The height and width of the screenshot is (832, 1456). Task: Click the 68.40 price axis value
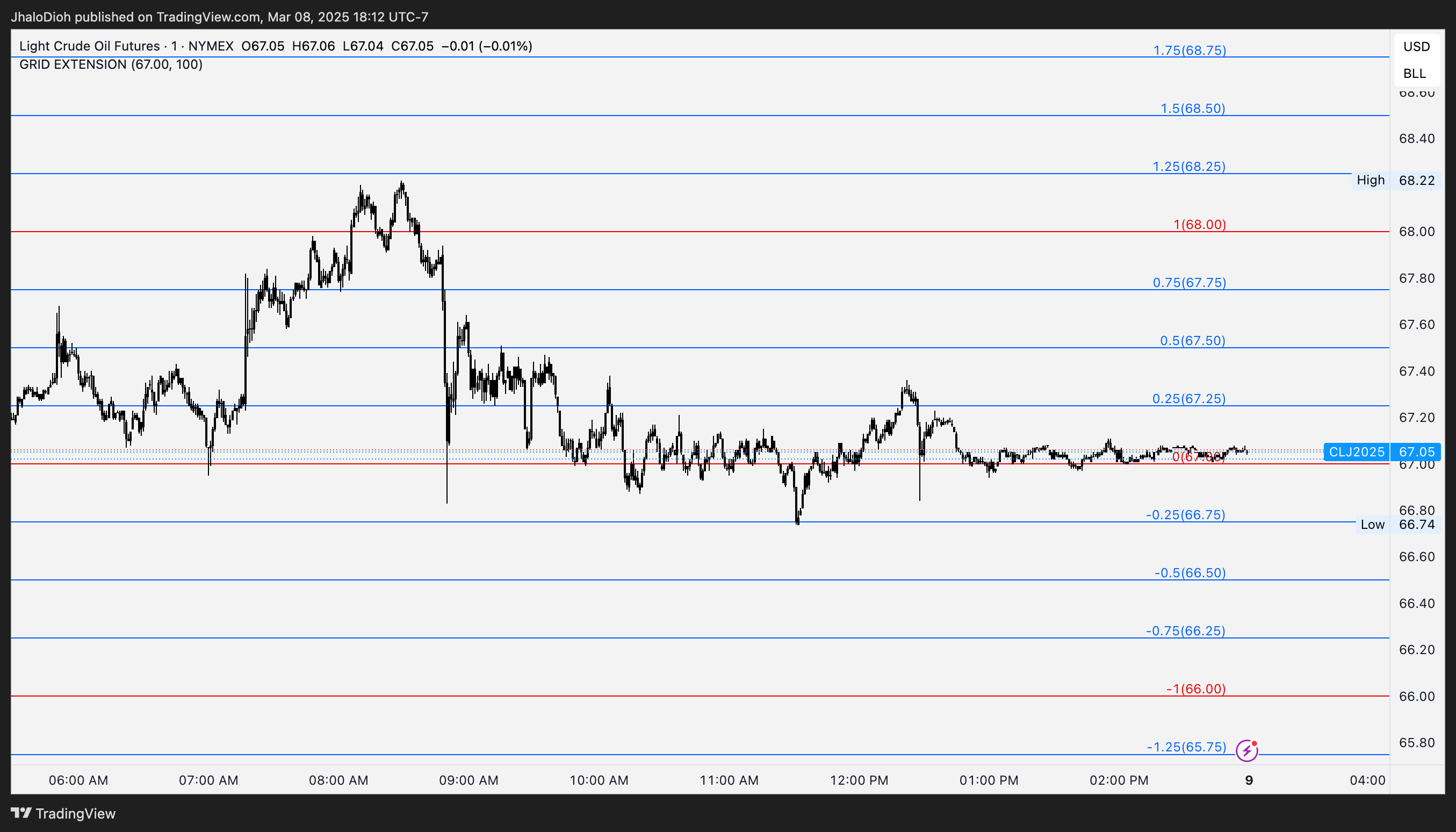click(1416, 138)
